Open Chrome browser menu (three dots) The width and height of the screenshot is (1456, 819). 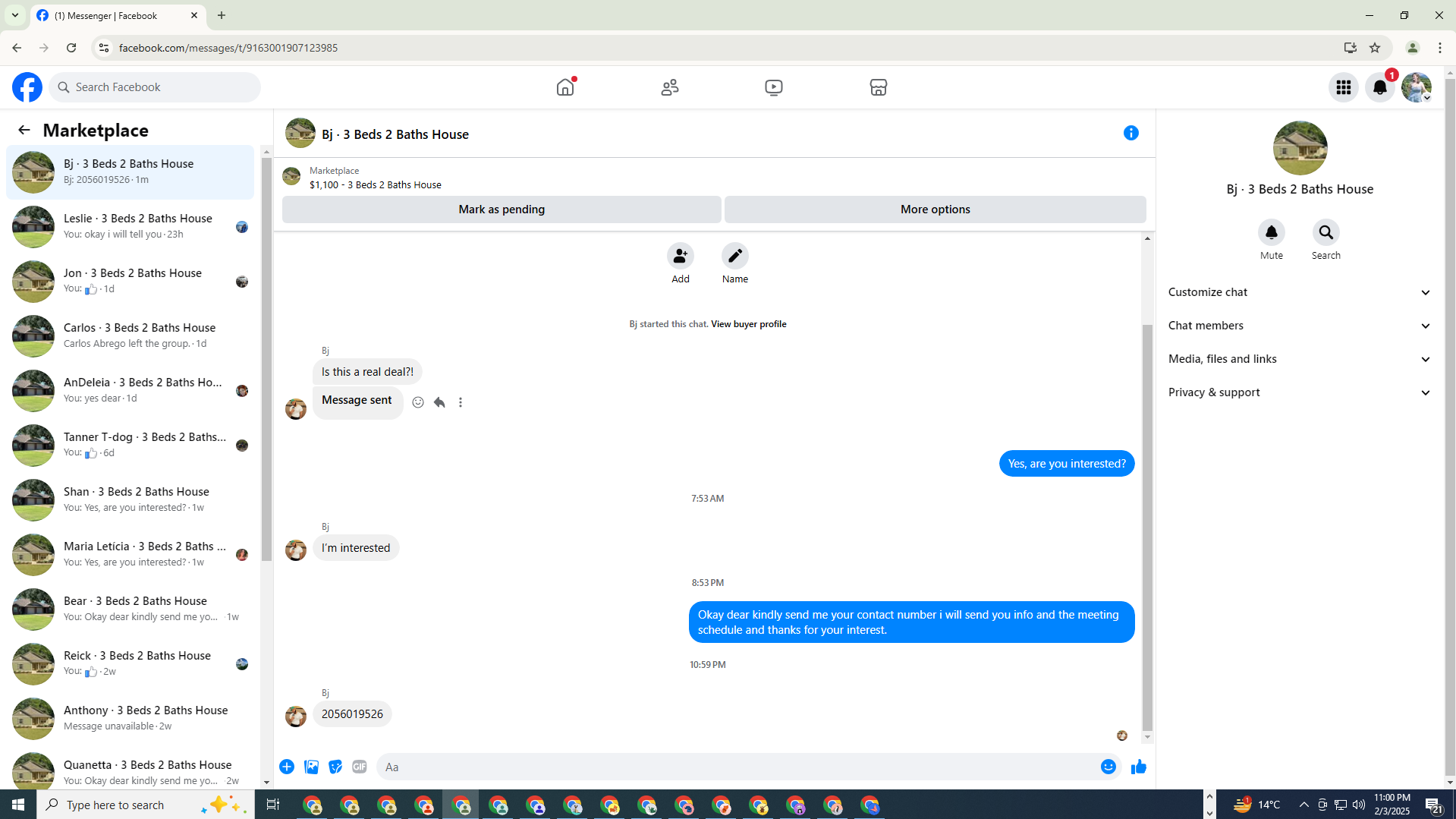tap(1440, 48)
